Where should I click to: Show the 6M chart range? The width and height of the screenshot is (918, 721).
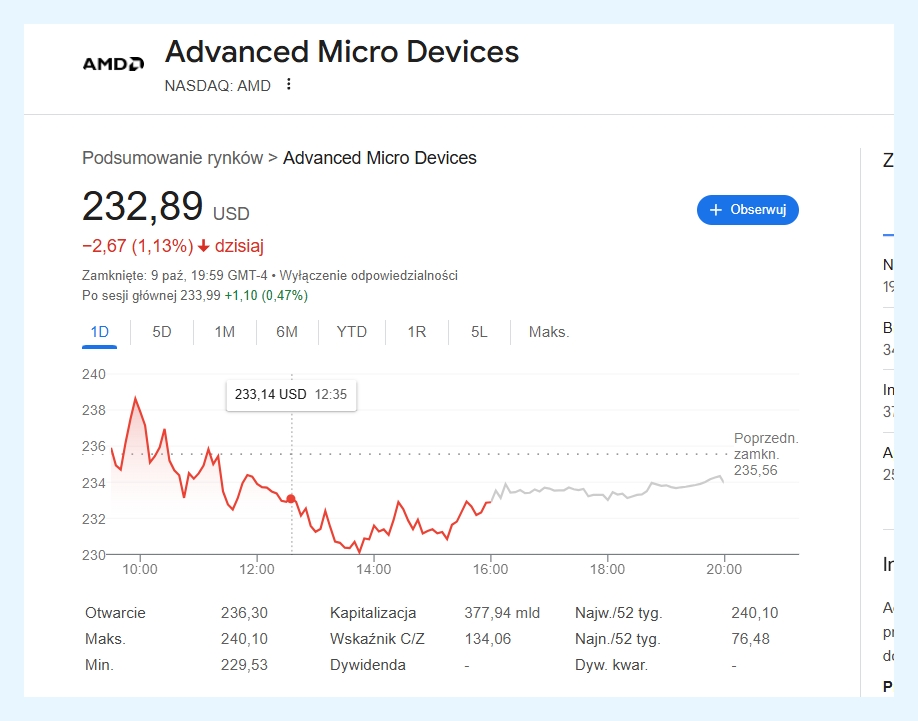pyautogui.click(x=287, y=332)
